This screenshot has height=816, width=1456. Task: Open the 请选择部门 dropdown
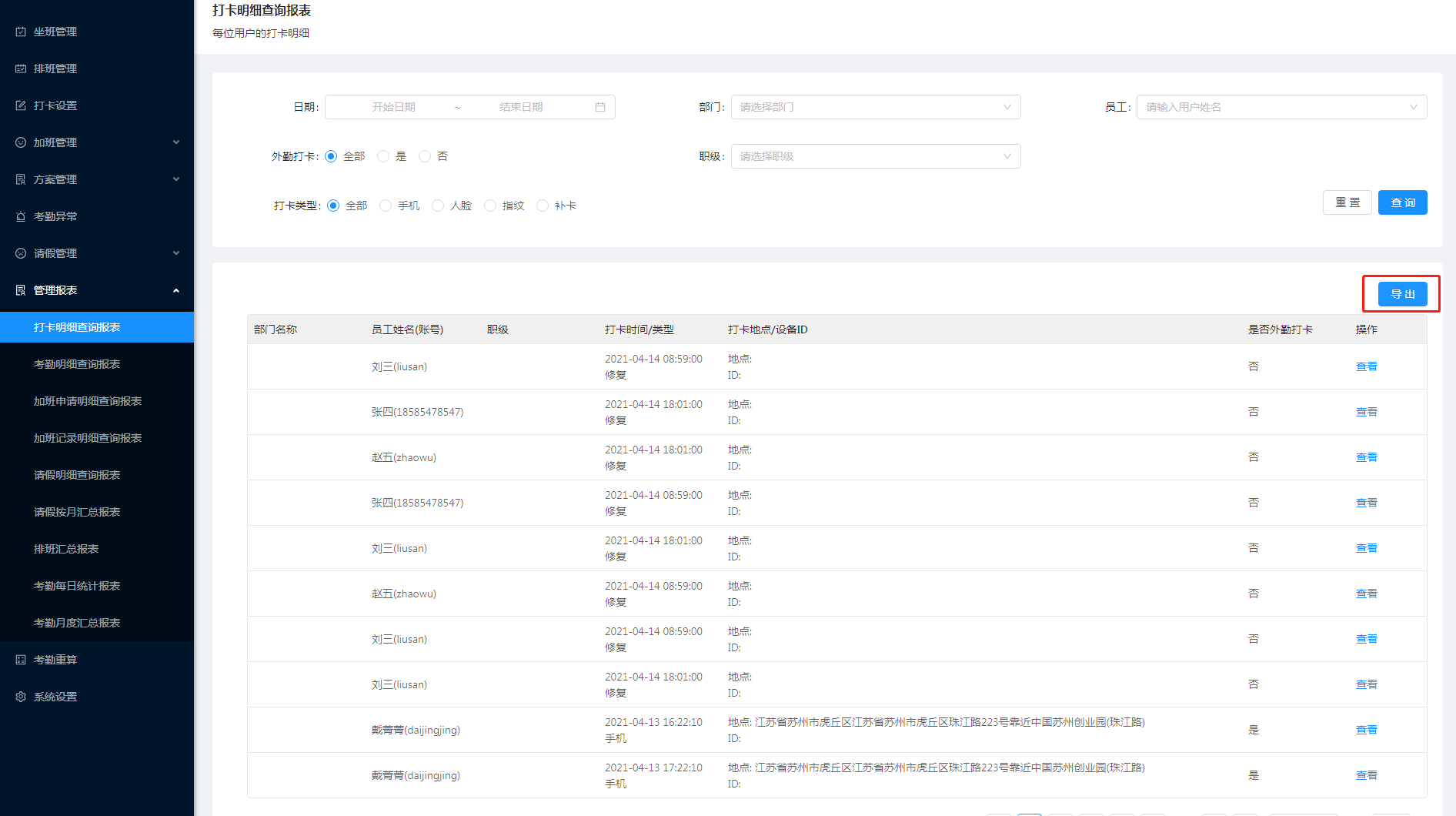coord(876,107)
